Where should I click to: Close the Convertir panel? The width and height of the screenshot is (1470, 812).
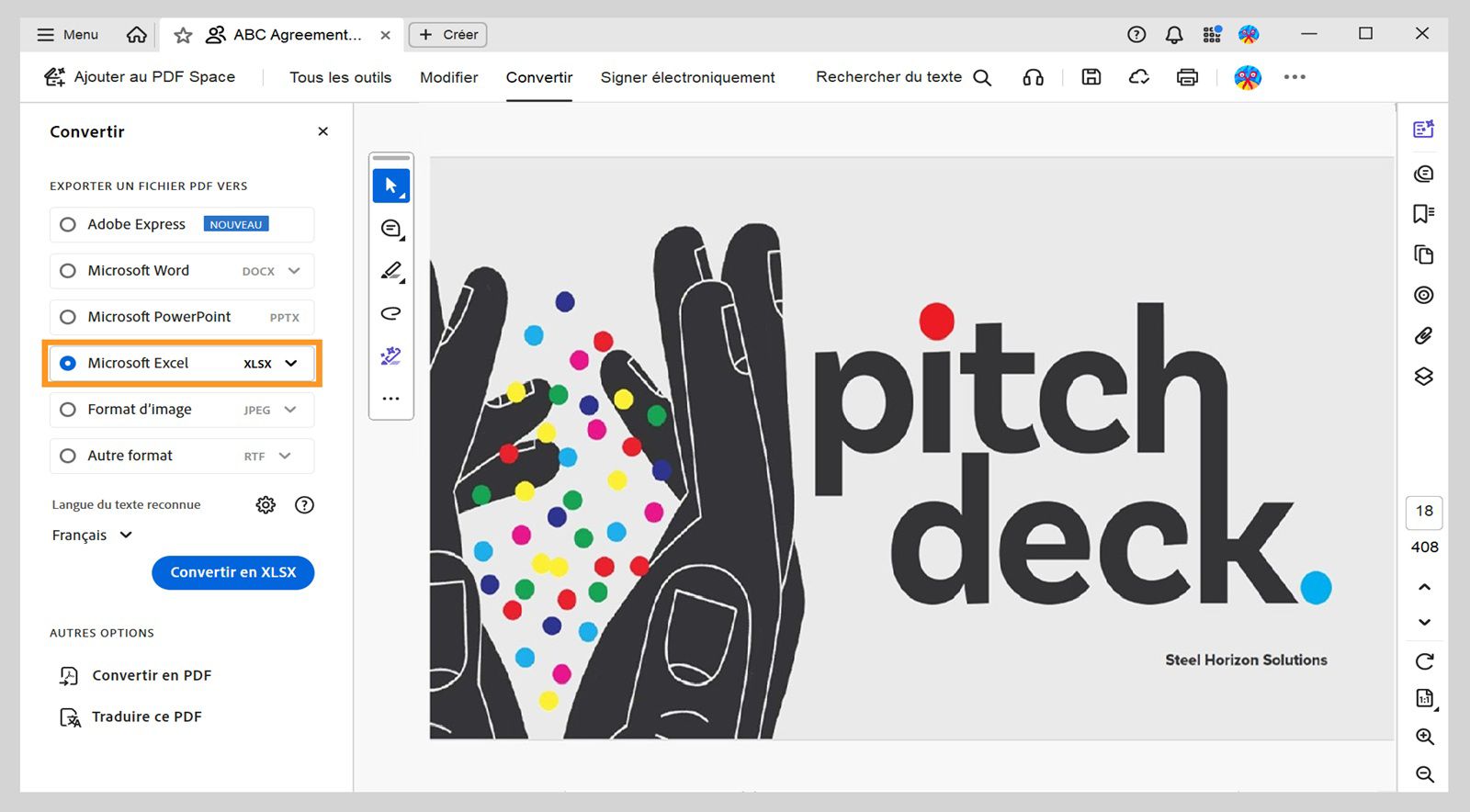click(322, 131)
